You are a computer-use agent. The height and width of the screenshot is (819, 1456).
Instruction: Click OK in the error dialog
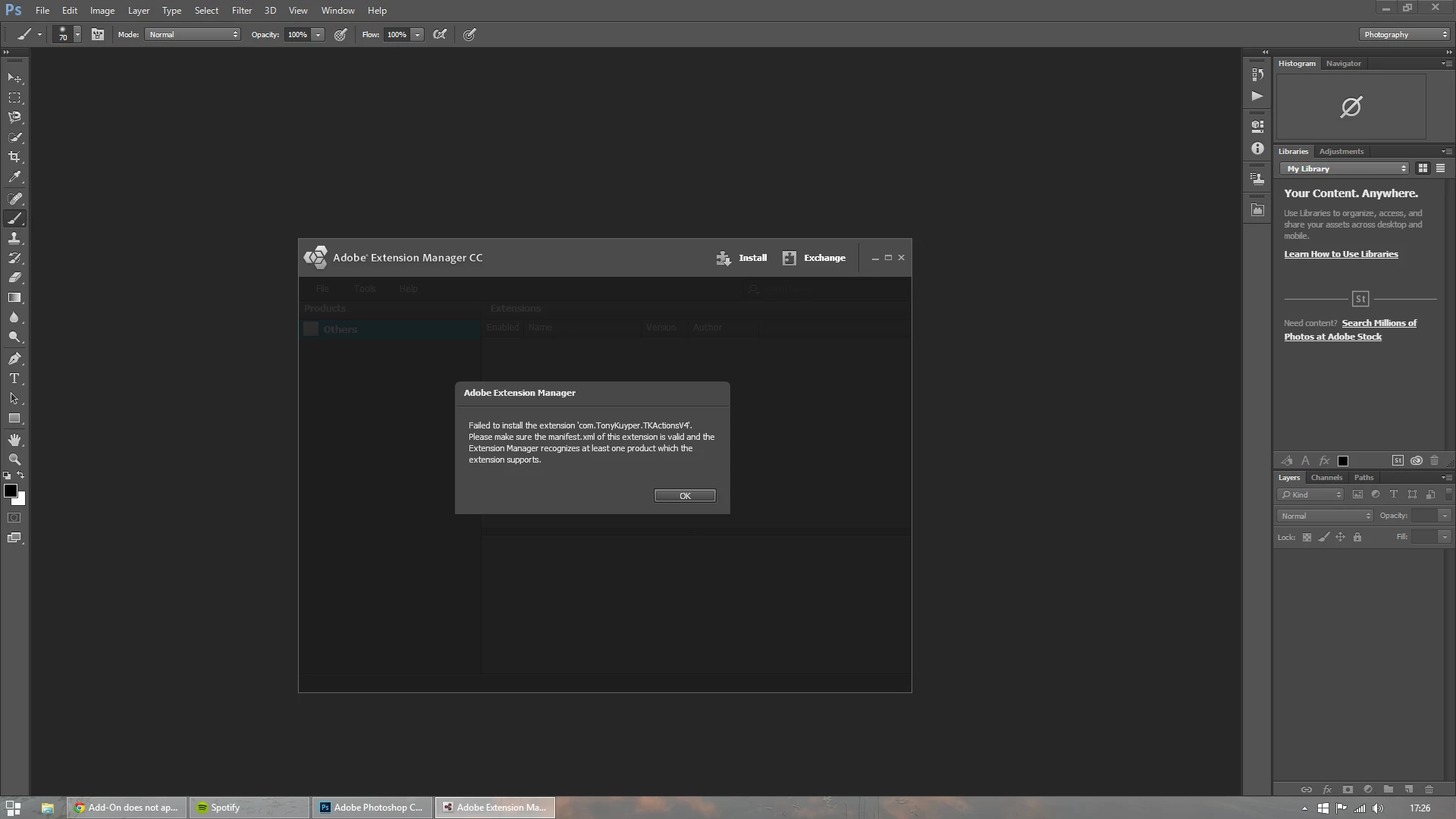(684, 495)
